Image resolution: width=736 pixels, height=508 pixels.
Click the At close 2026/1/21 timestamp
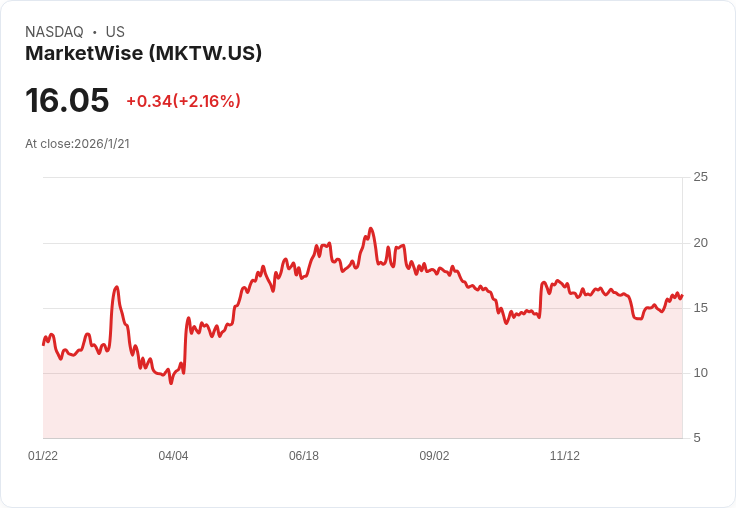click(x=77, y=144)
